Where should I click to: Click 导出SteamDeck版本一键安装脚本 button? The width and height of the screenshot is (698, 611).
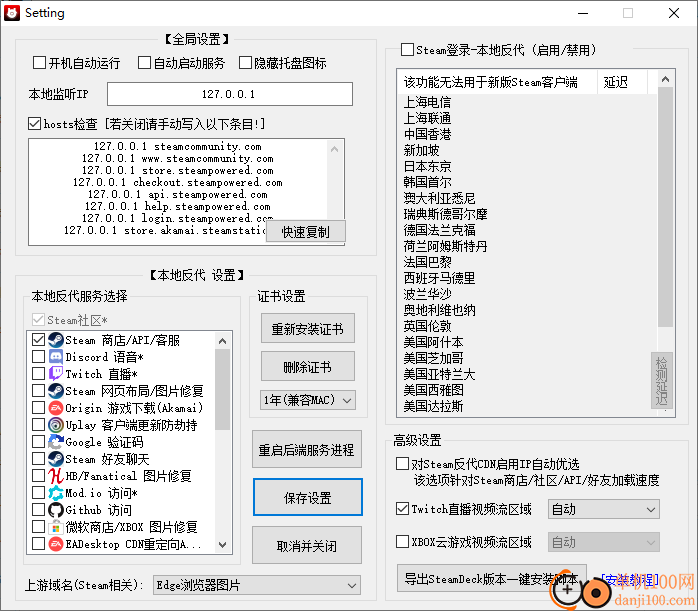(491, 579)
